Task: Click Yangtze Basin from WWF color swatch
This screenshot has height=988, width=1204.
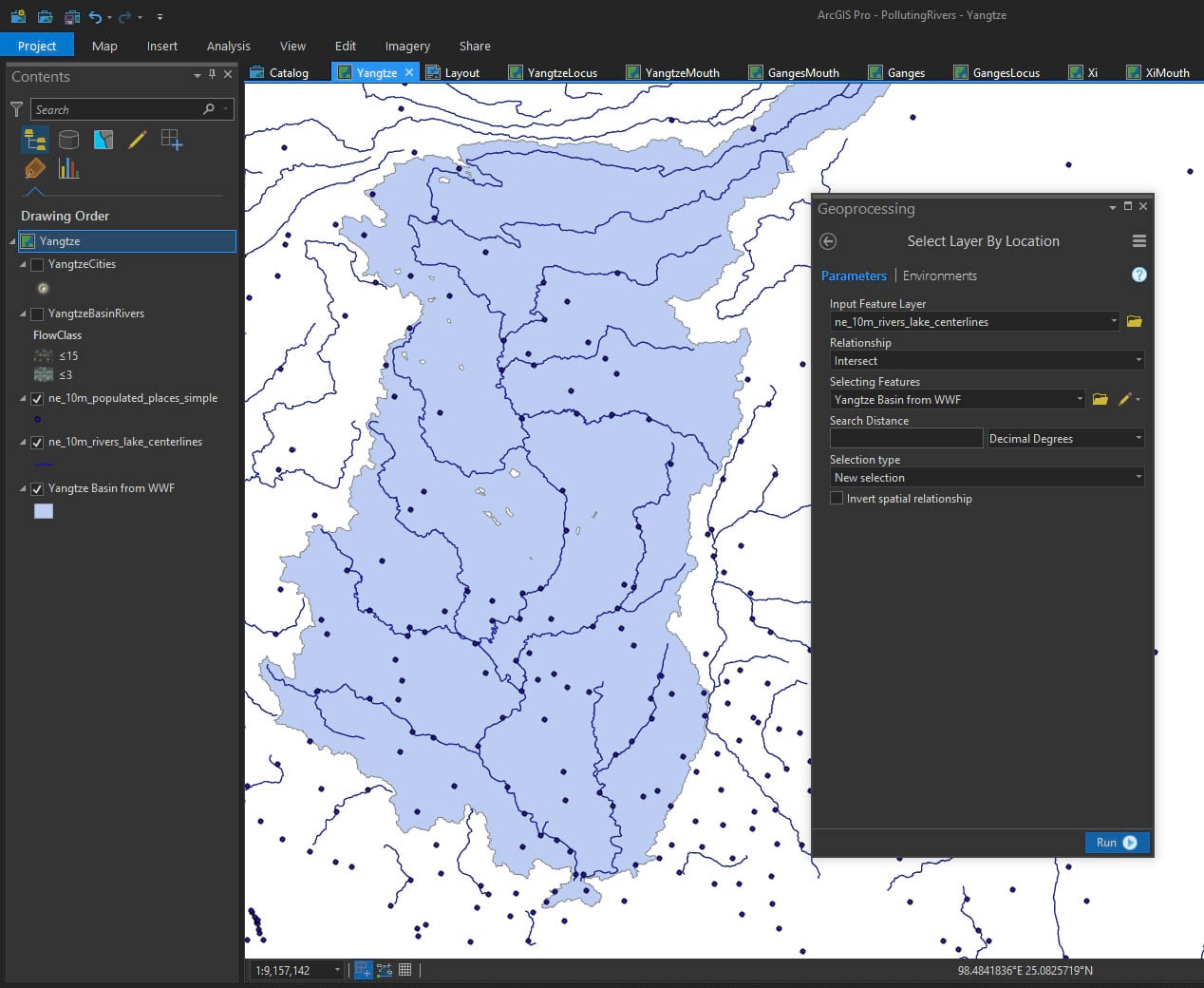Action: [x=44, y=511]
